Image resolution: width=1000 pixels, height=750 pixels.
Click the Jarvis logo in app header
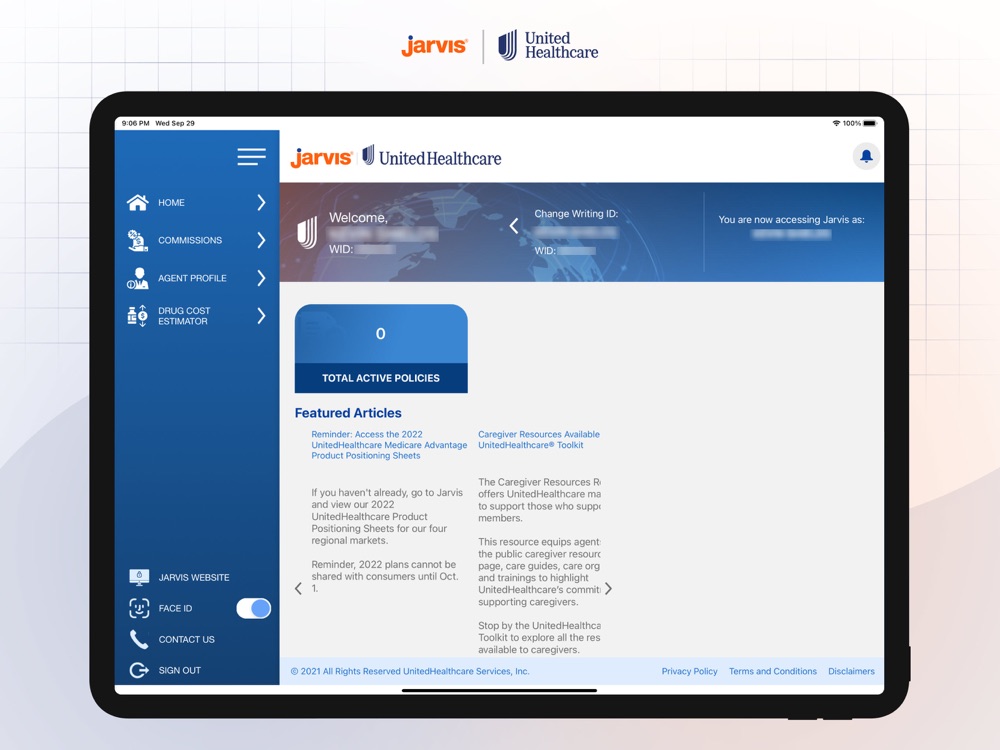pos(321,158)
